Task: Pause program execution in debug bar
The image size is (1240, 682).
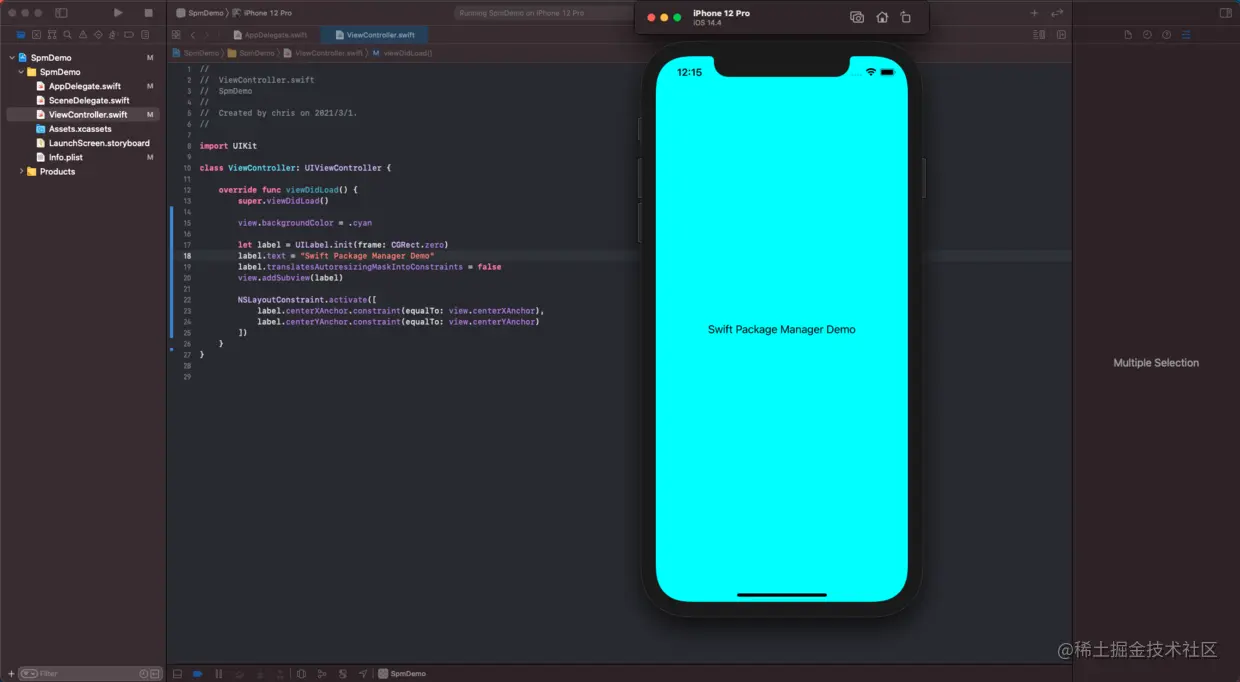Action: (x=219, y=674)
